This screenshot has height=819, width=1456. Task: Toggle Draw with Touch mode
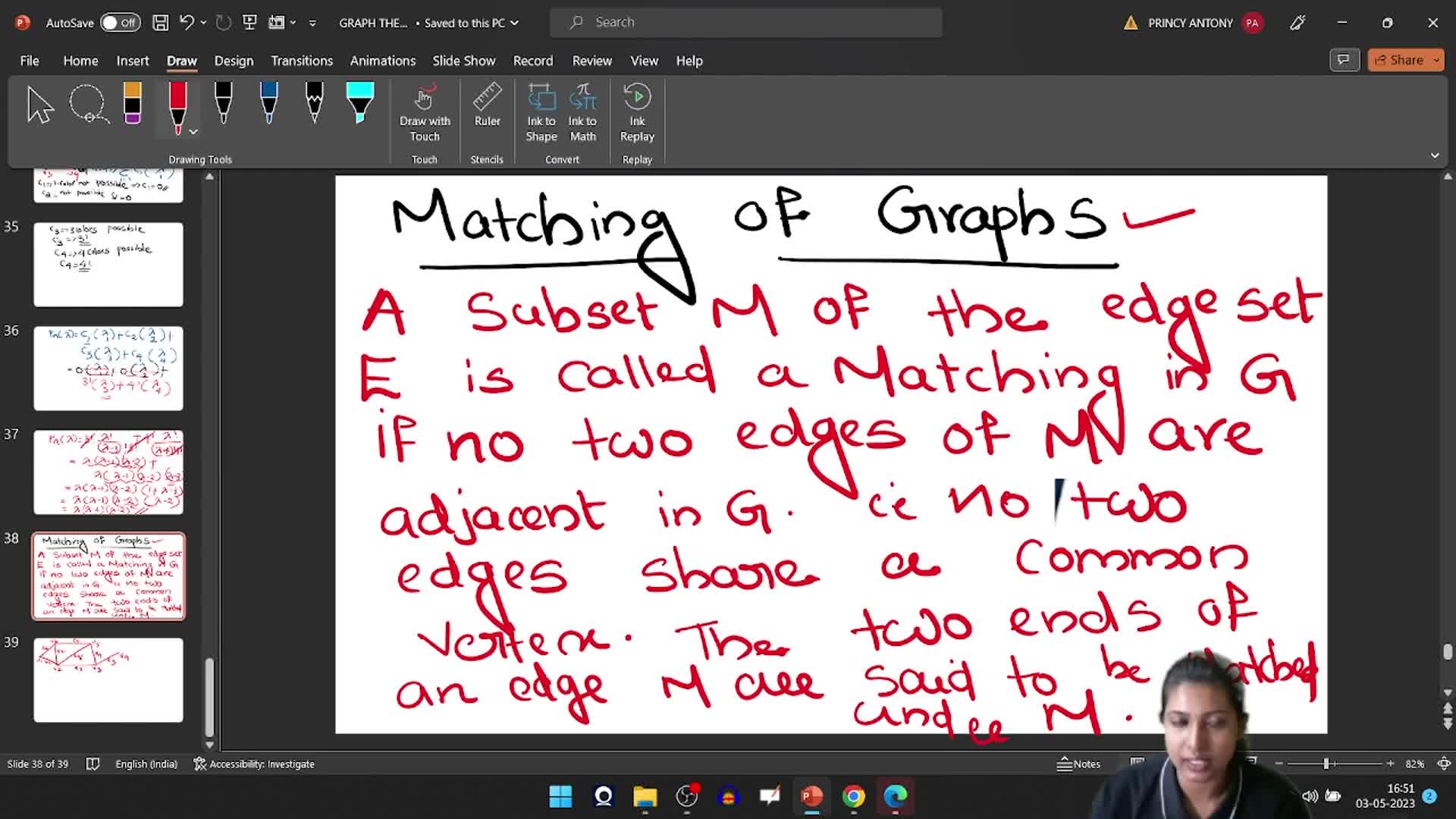tap(425, 112)
